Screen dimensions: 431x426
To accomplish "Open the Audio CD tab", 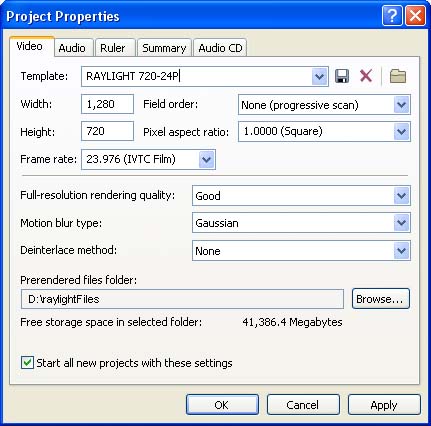I will coord(220,48).
